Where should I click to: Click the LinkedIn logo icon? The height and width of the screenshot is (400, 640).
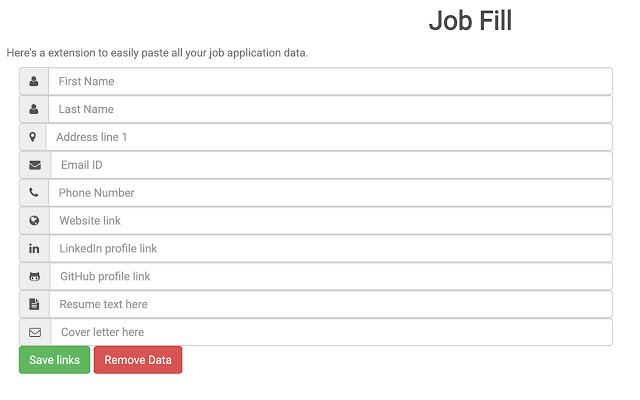34,249
